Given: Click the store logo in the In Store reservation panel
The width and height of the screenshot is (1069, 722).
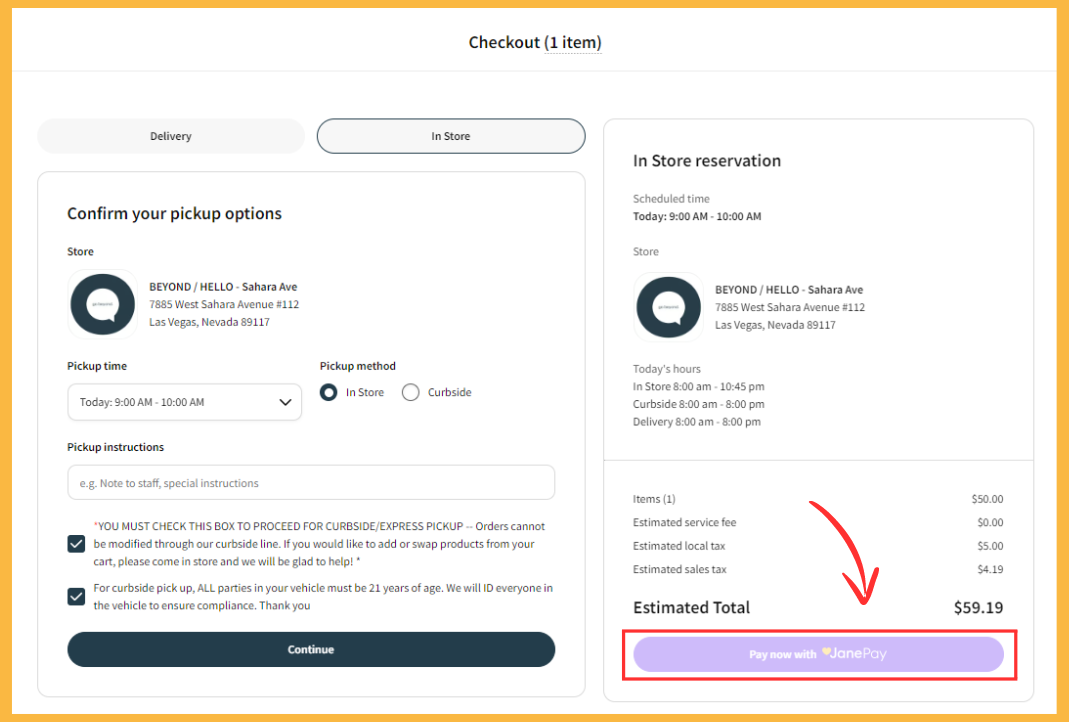Looking at the screenshot, I should coord(668,307).
